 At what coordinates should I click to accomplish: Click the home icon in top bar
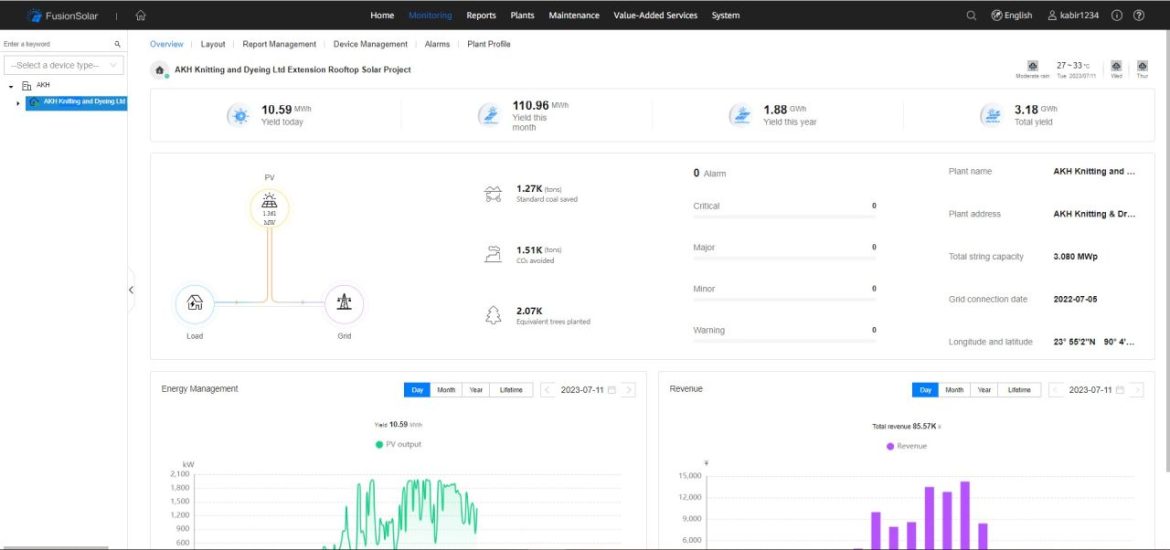[141, 15]
